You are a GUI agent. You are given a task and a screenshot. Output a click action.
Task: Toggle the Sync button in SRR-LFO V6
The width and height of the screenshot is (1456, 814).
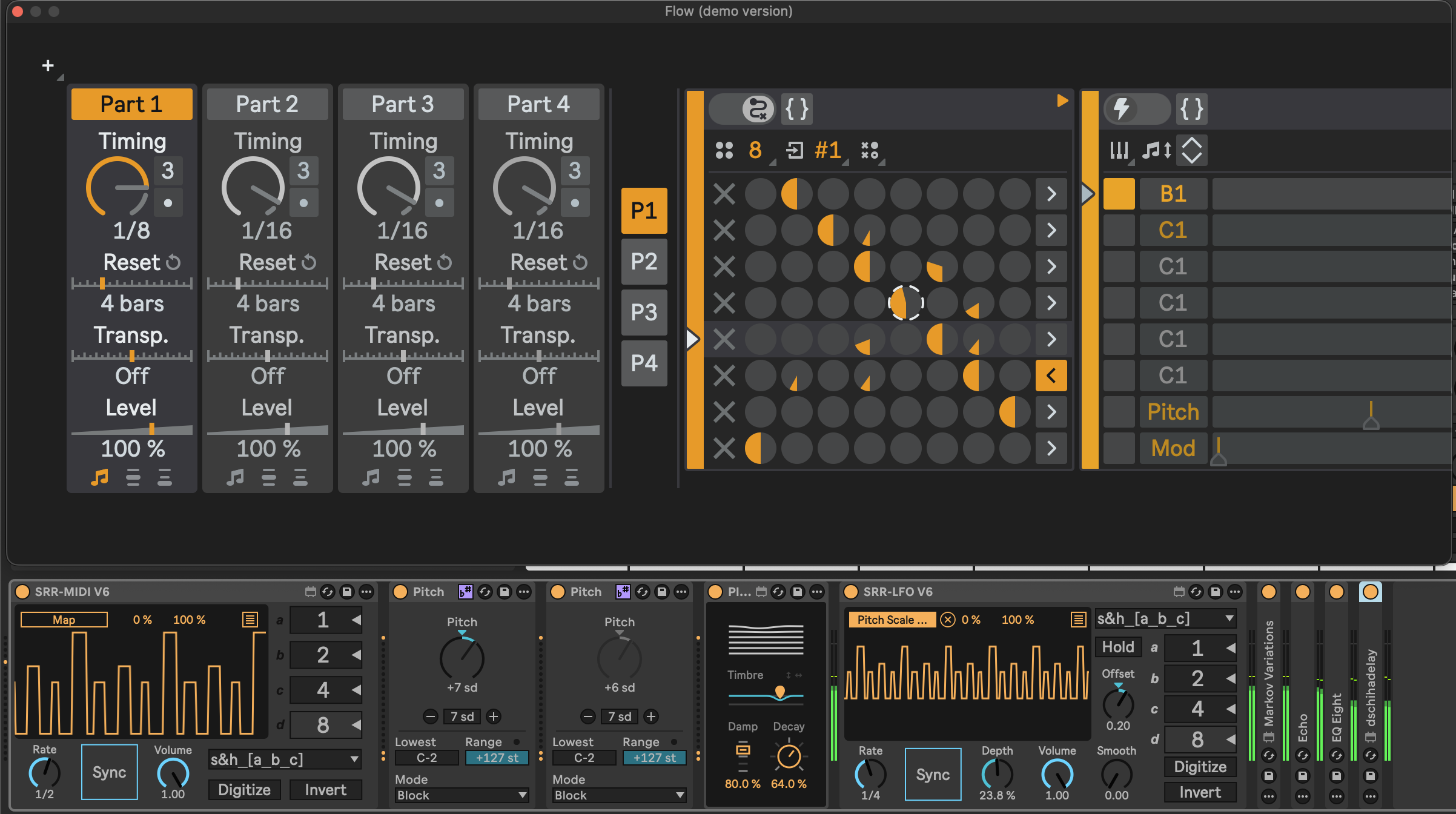(x=933, y=775)
